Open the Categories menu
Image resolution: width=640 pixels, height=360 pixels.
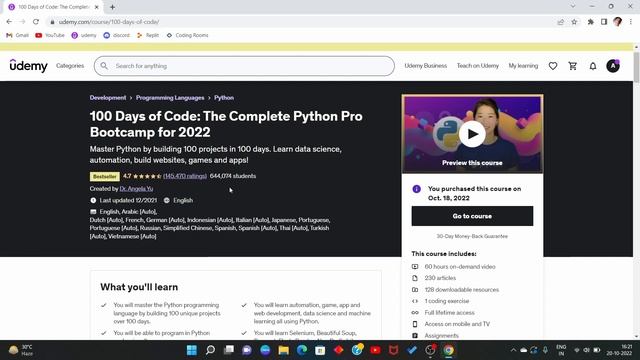[70, 66]
